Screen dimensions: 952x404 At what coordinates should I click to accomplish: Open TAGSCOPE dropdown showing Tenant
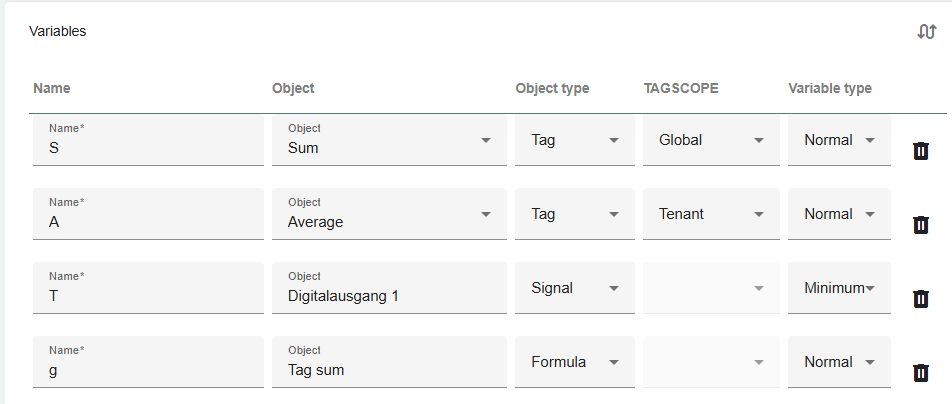711,215
